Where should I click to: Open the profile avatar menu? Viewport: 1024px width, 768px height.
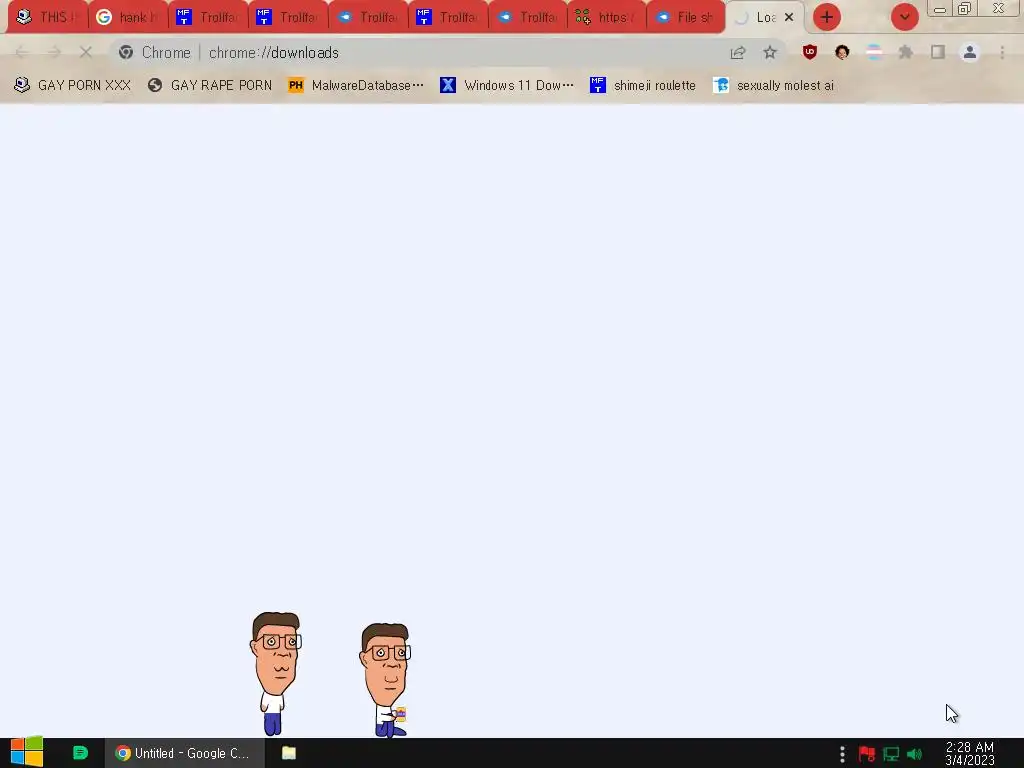[970, 52]
